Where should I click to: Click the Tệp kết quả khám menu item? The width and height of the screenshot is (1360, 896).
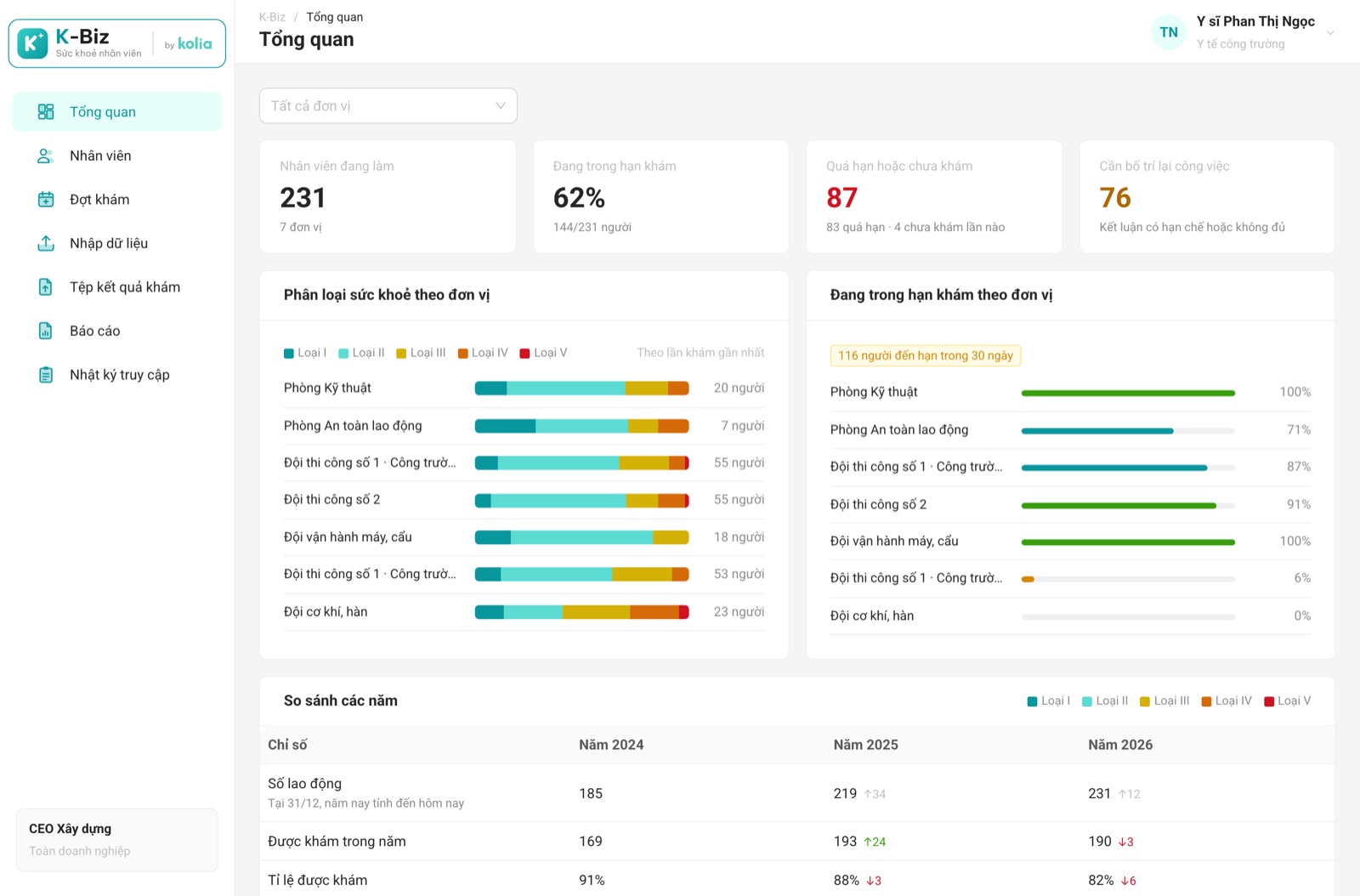(116, 287)
